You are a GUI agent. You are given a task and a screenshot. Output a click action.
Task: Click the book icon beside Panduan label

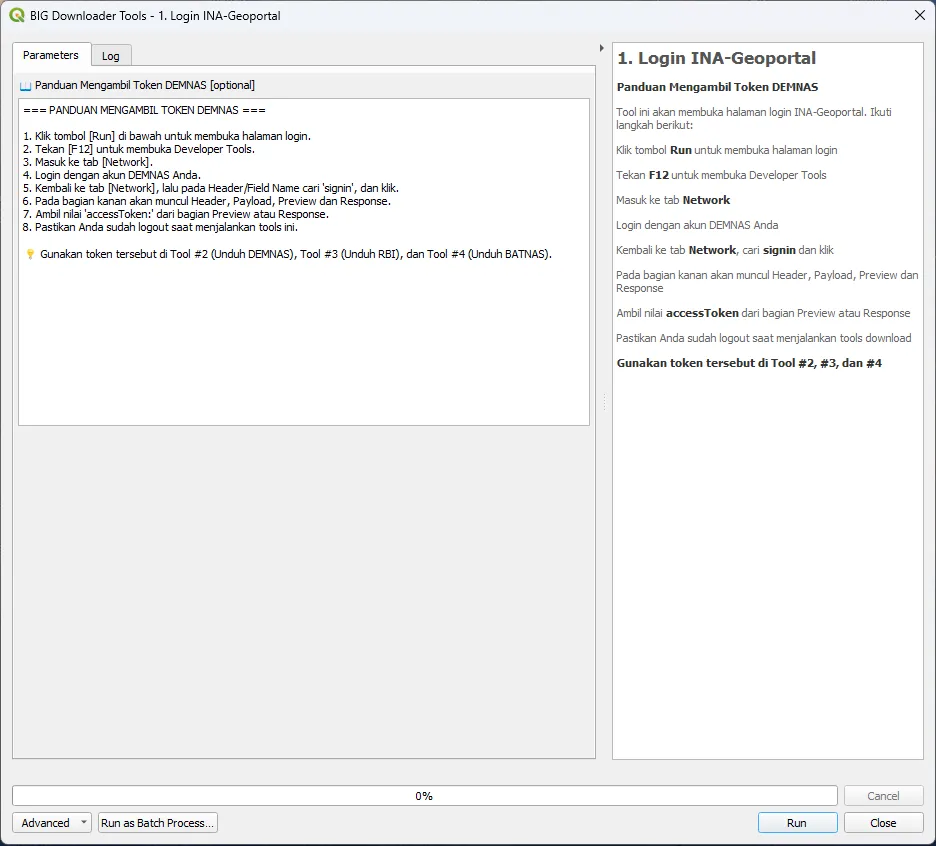(26, 86)
